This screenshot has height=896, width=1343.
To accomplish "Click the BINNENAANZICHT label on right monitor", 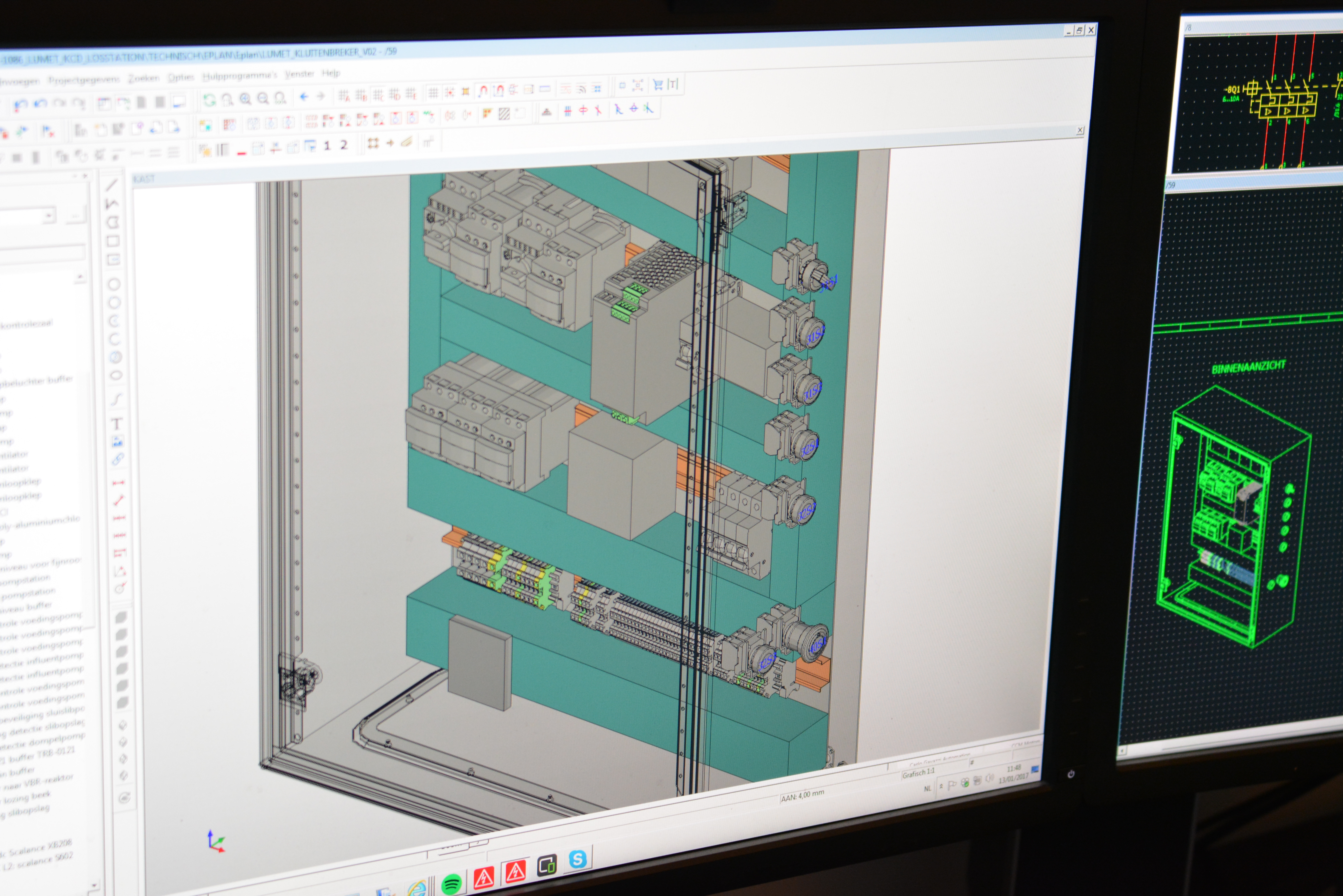I will point(1249,367).
